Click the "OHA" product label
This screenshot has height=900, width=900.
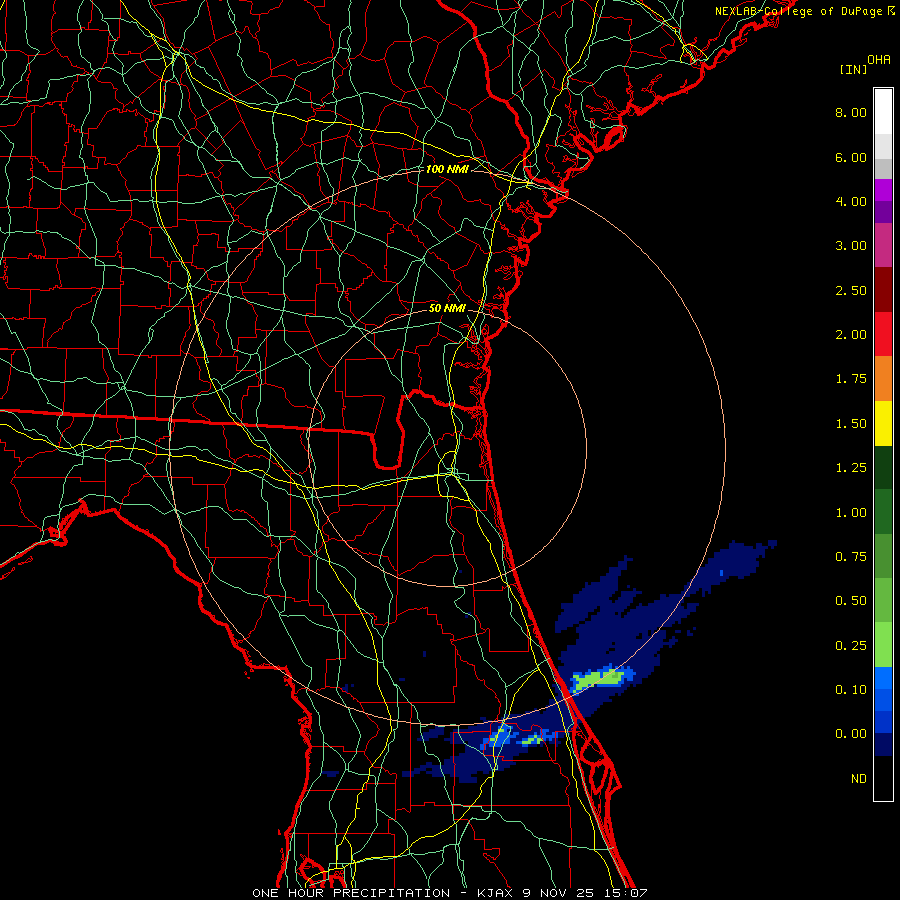pyautogui.click(x=879, y=60)
